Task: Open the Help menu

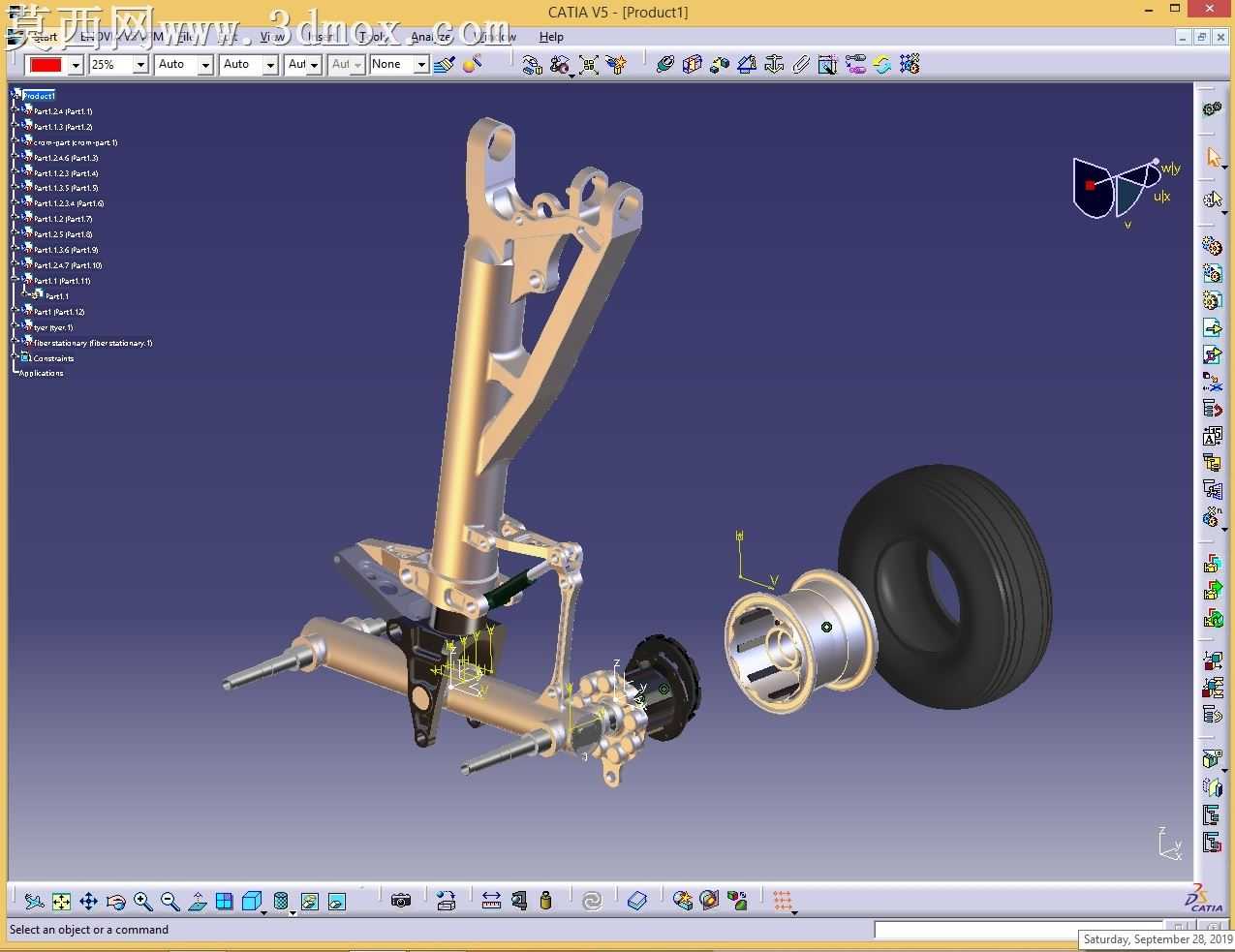Action: click(551, 37)
